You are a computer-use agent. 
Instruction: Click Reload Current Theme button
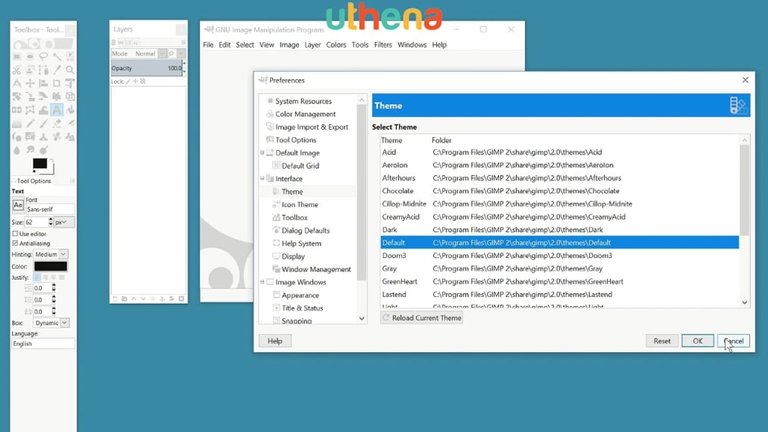coord(421,318)
